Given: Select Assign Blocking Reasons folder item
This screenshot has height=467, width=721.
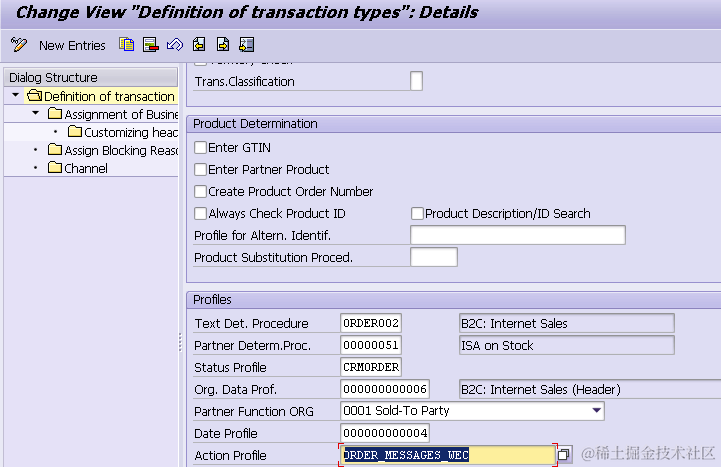Looking at the screenshot, I should [113, 150].
